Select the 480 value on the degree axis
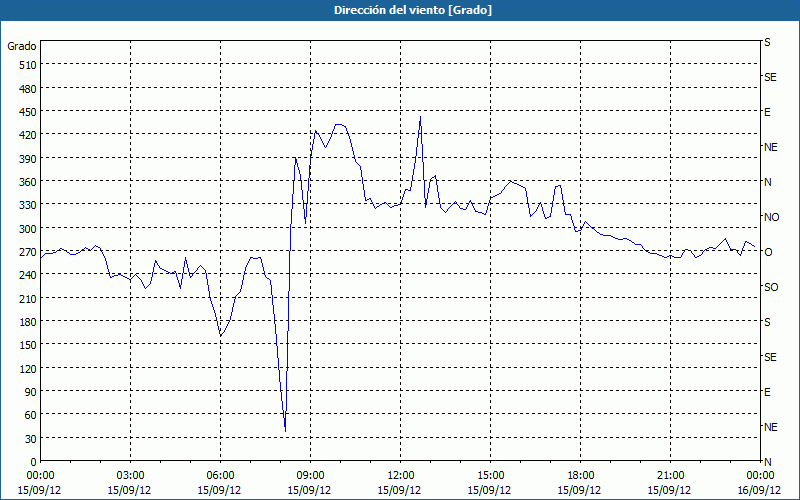The height and width of the screenshot is (500, 800). click(28, 89)
